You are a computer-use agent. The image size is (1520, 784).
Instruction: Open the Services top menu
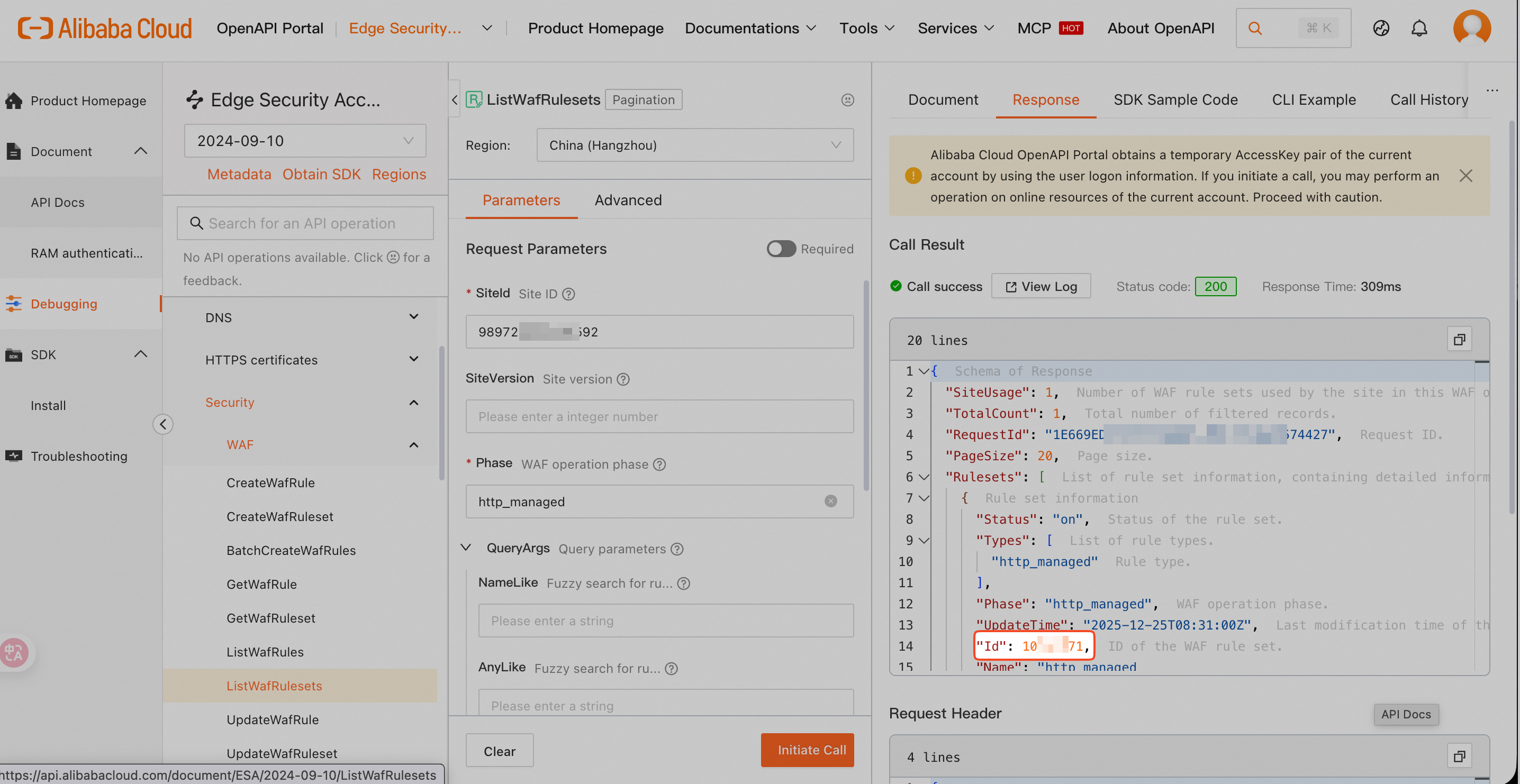click(x=956, y=29)
